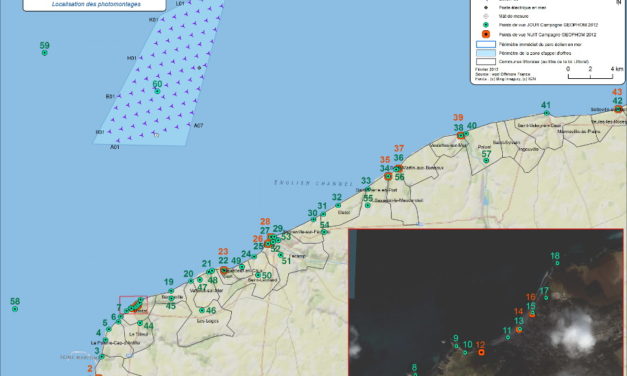
Task: Select viewpoint marker 60 inside wind farm zone
Action: 157,91
